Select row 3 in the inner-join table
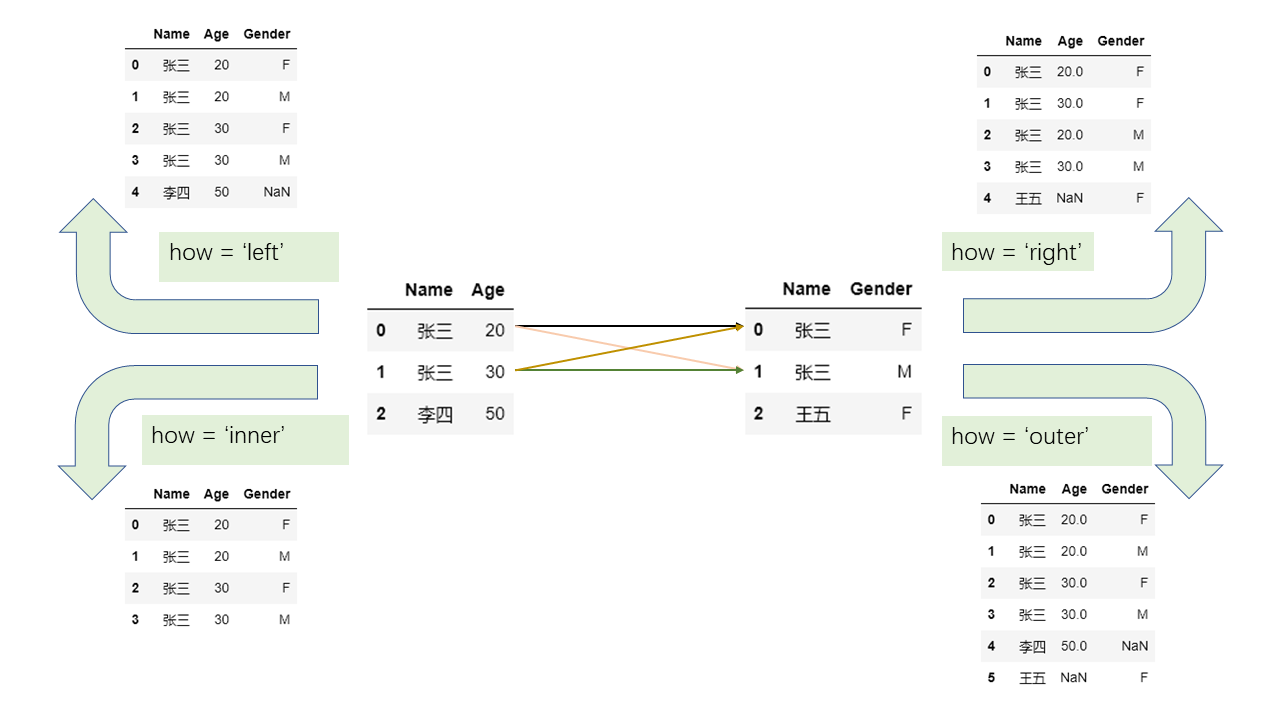Screen dimensions: 1280x720 point(211,620)
